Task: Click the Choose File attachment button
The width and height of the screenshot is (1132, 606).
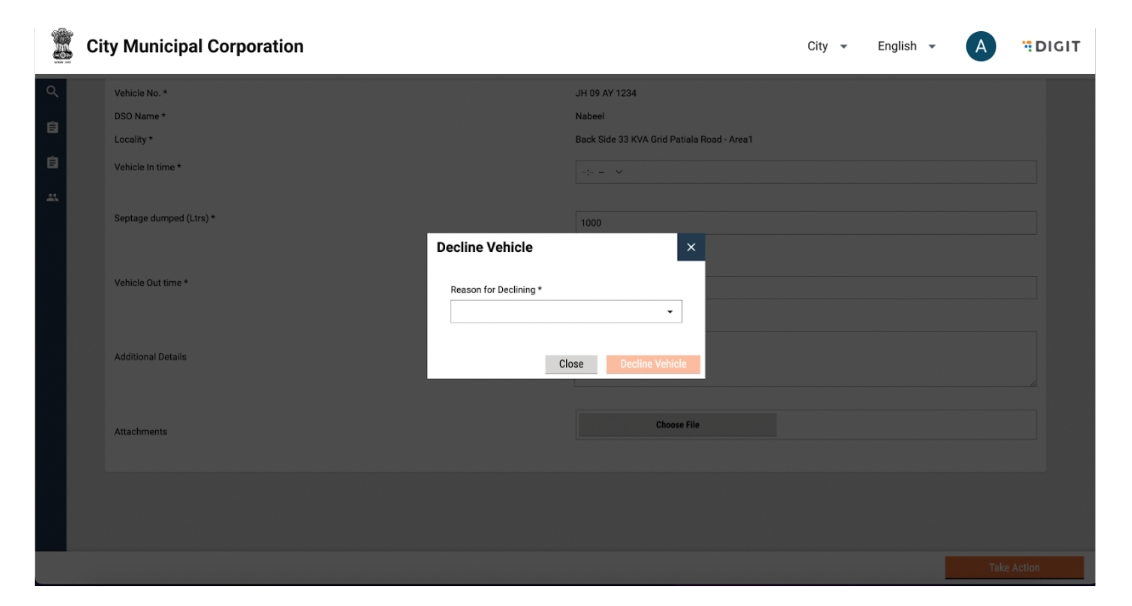Action: coord(677,425)
